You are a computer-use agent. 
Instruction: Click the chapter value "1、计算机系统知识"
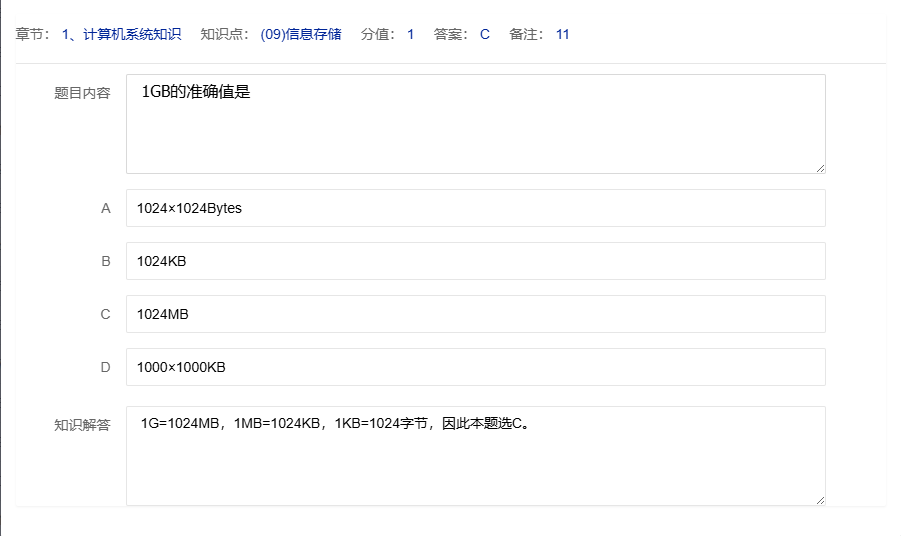click(121, 34)
